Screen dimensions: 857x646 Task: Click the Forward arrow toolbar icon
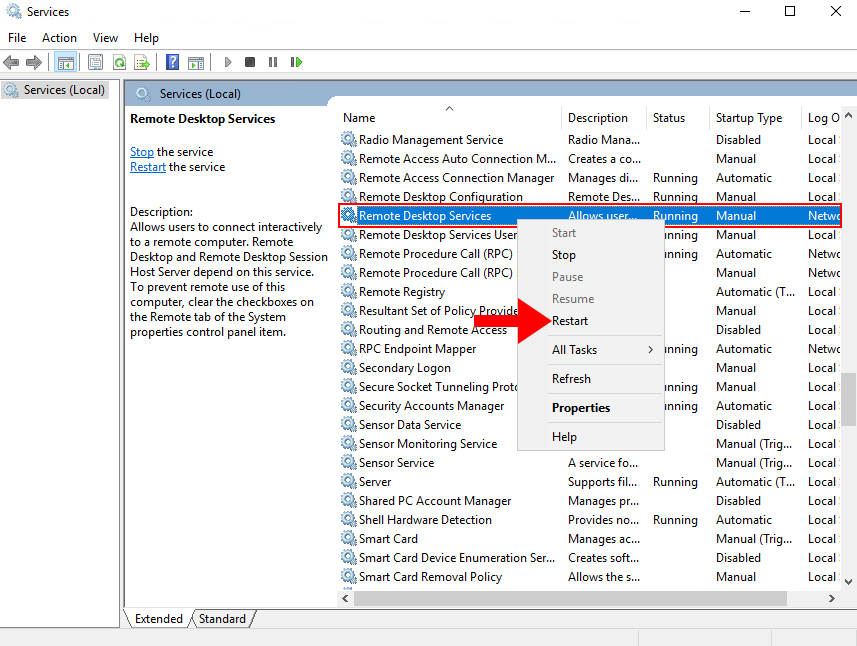click(x=34, y=62)
